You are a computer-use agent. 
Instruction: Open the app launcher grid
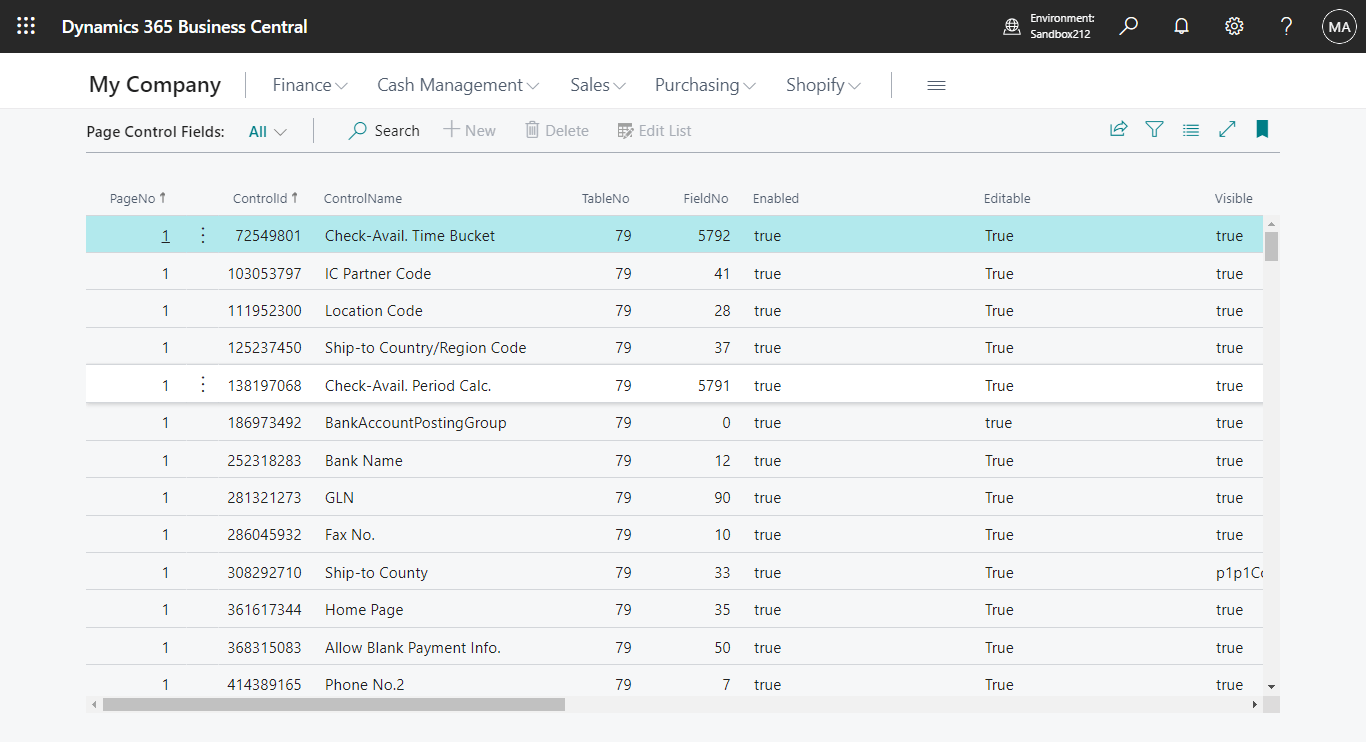pos(26,26)
